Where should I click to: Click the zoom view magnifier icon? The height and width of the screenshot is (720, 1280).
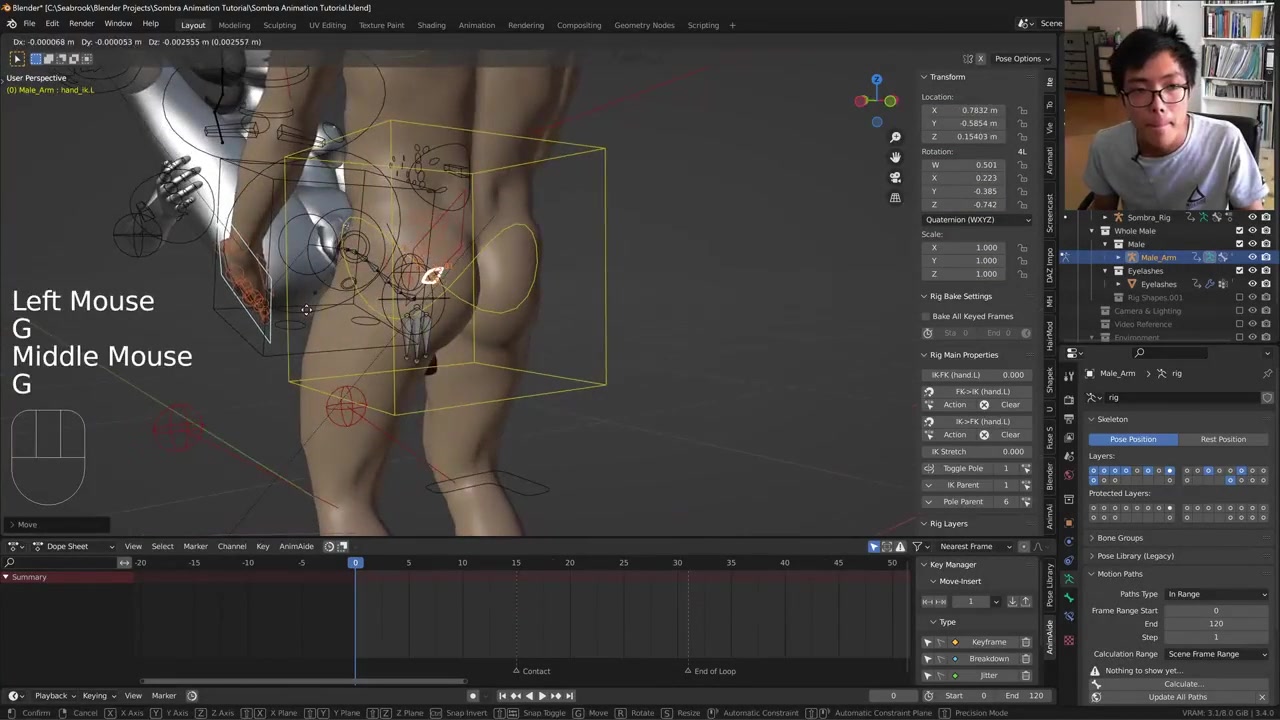point(895,137)
